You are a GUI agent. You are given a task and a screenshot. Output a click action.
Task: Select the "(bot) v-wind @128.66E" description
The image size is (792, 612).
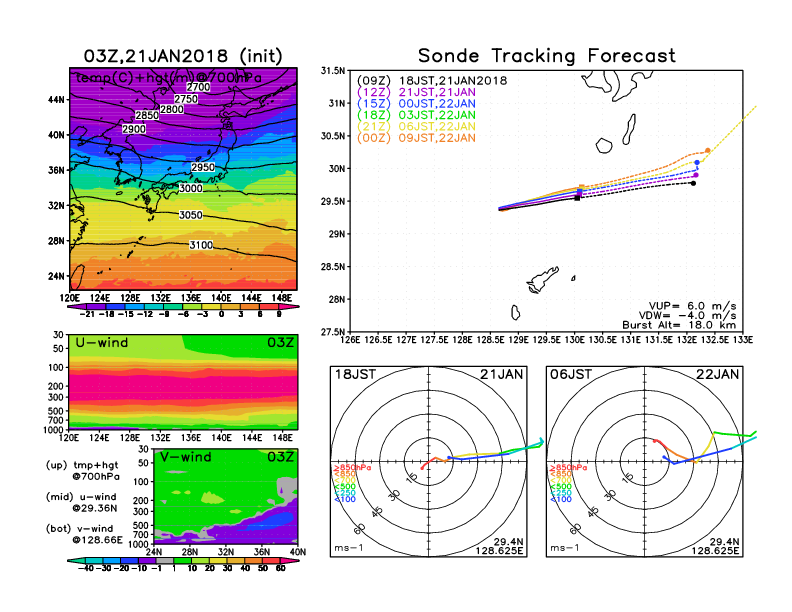coord(84,534)
